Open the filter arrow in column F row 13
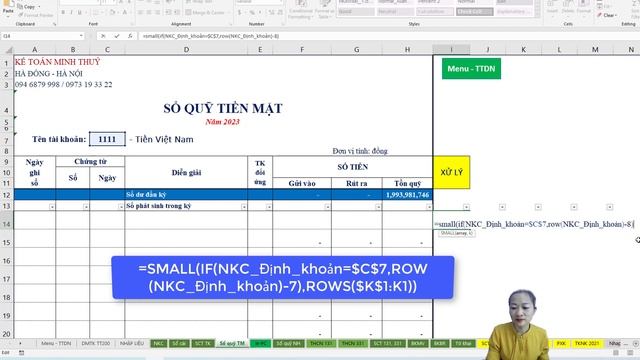640x360 pixels. click(x=327, y=207)
